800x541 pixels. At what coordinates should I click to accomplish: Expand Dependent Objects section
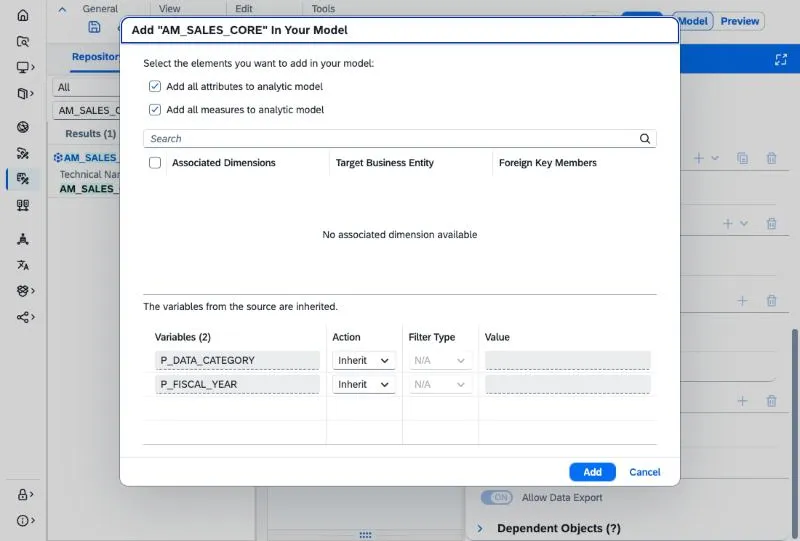[480, 528]
